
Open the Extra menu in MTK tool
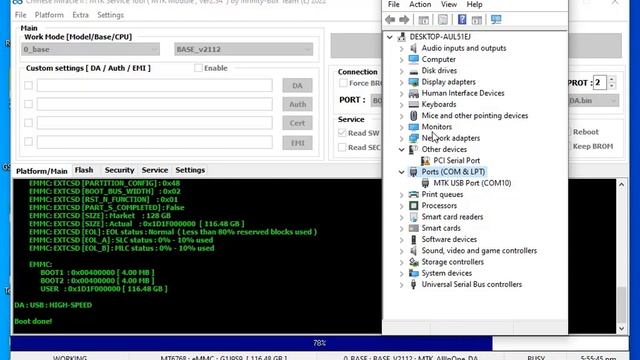[x=80, y=15]
